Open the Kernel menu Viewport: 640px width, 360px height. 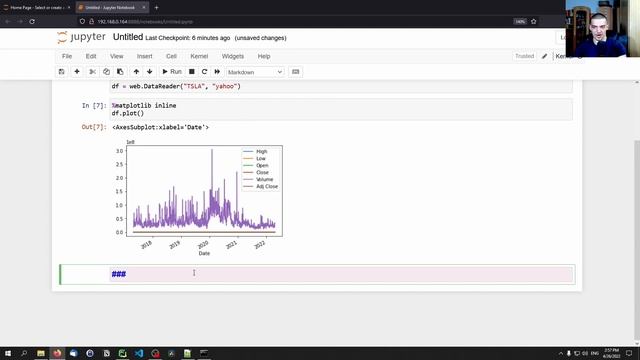pos(199,56)
